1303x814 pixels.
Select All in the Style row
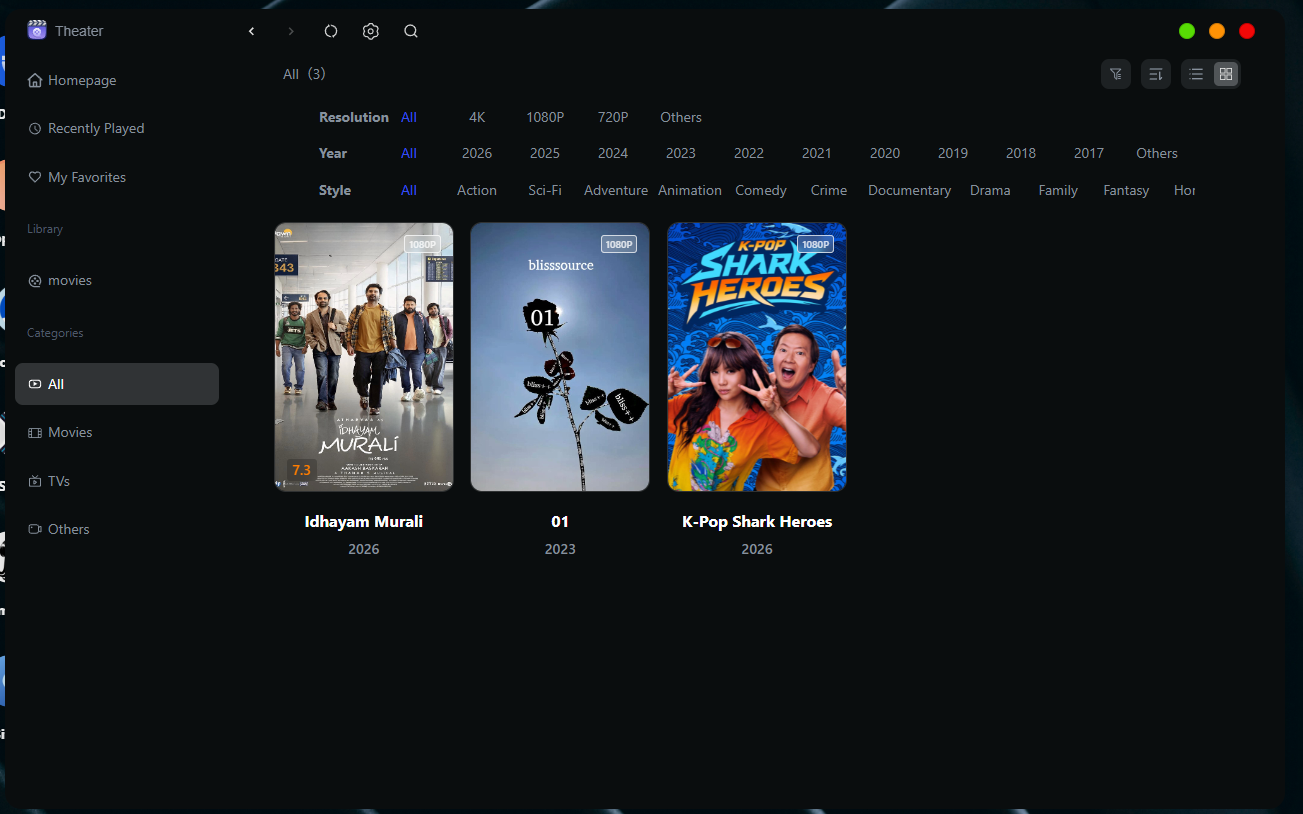[x=409, y=190]
